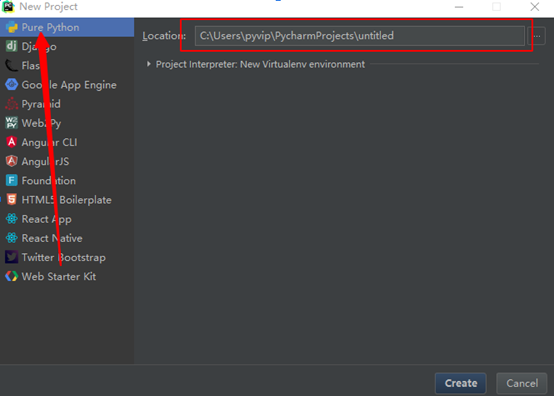
Task: Click the Pyramid project icon
Action: point(11,104)
